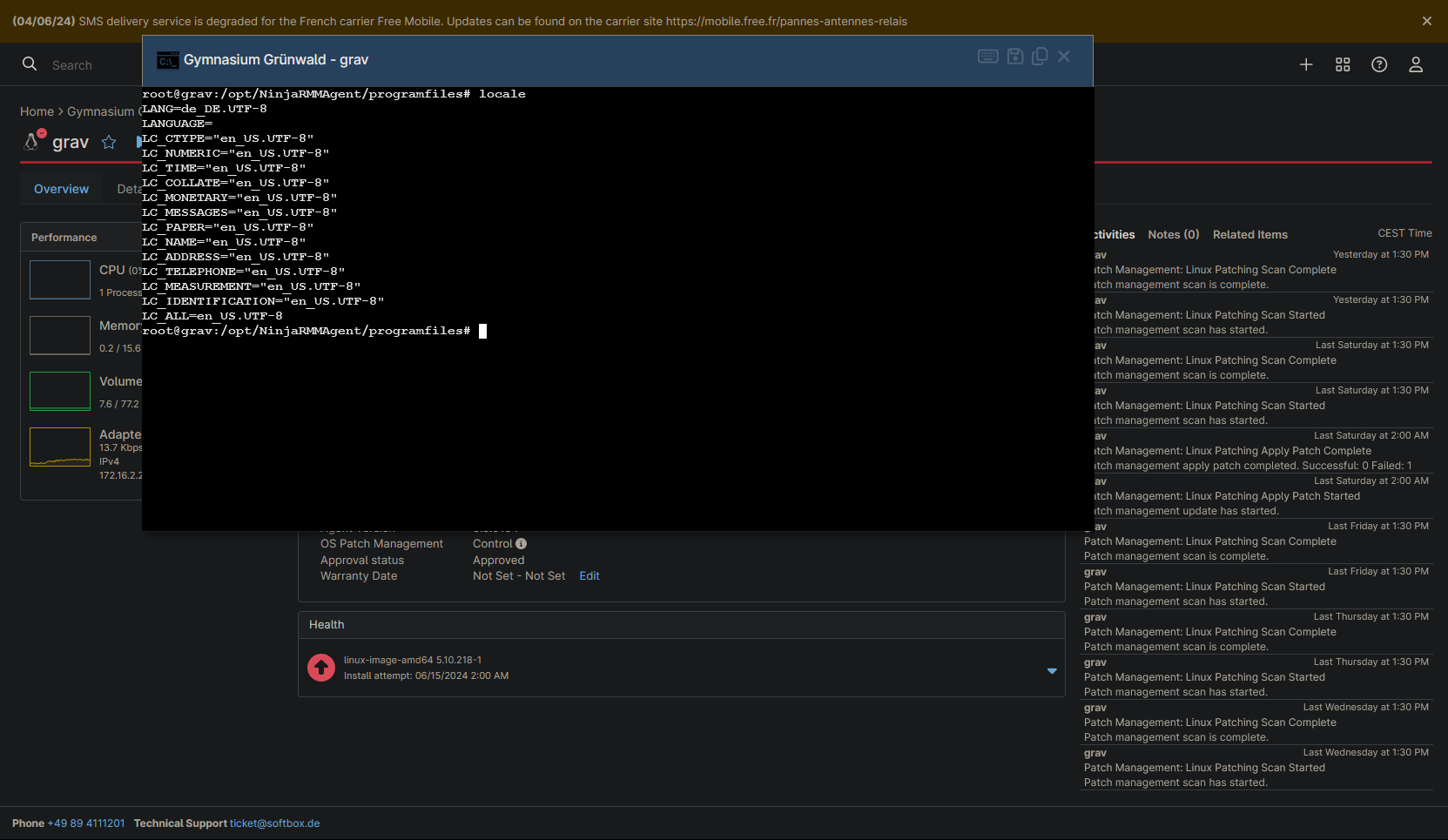The image size is (1448, 840).
Task: Click the CPU performance graph thumbnail
Action: pos(60,279)
